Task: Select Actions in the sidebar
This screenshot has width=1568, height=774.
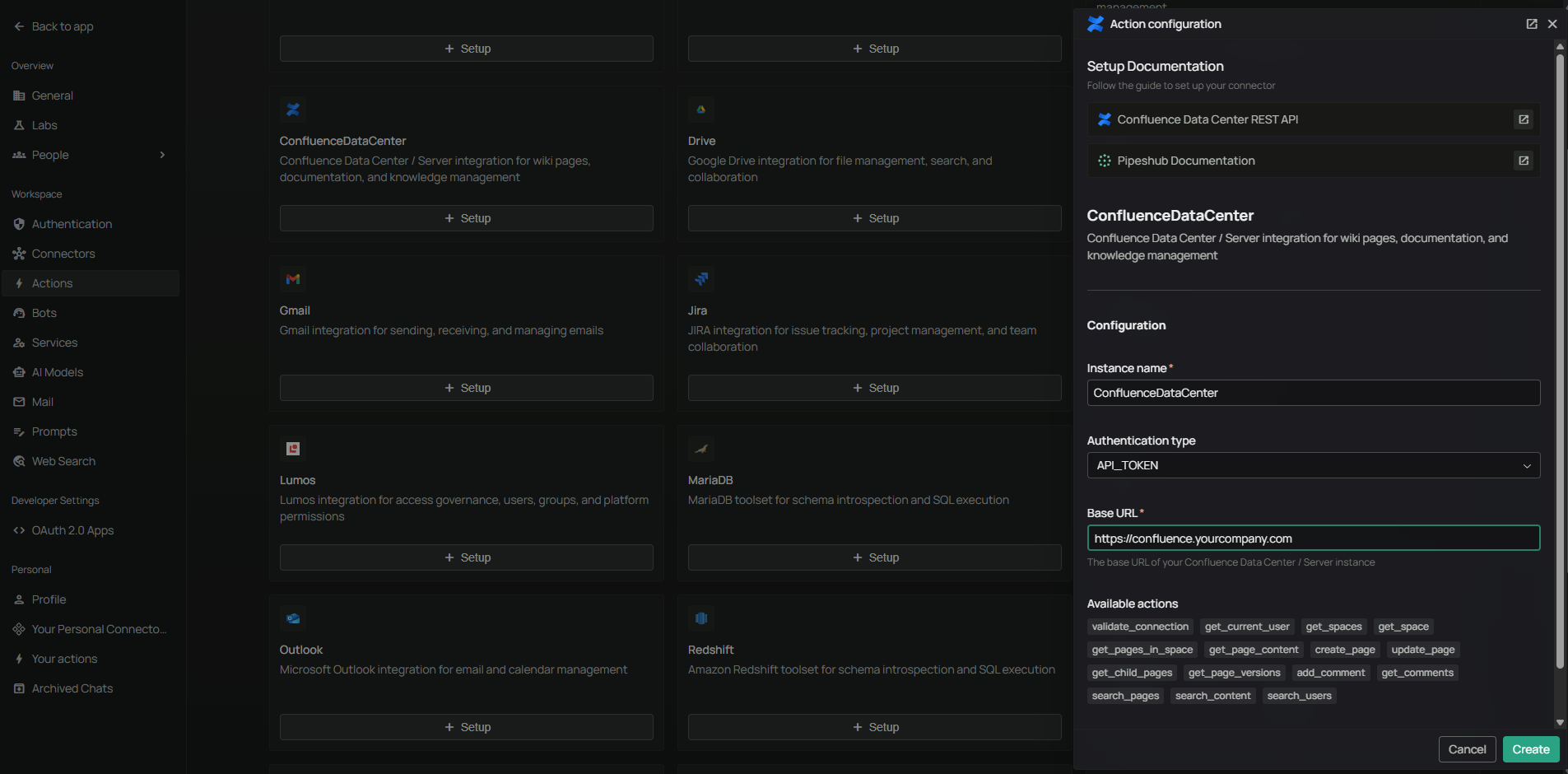Action: (91, 283)
